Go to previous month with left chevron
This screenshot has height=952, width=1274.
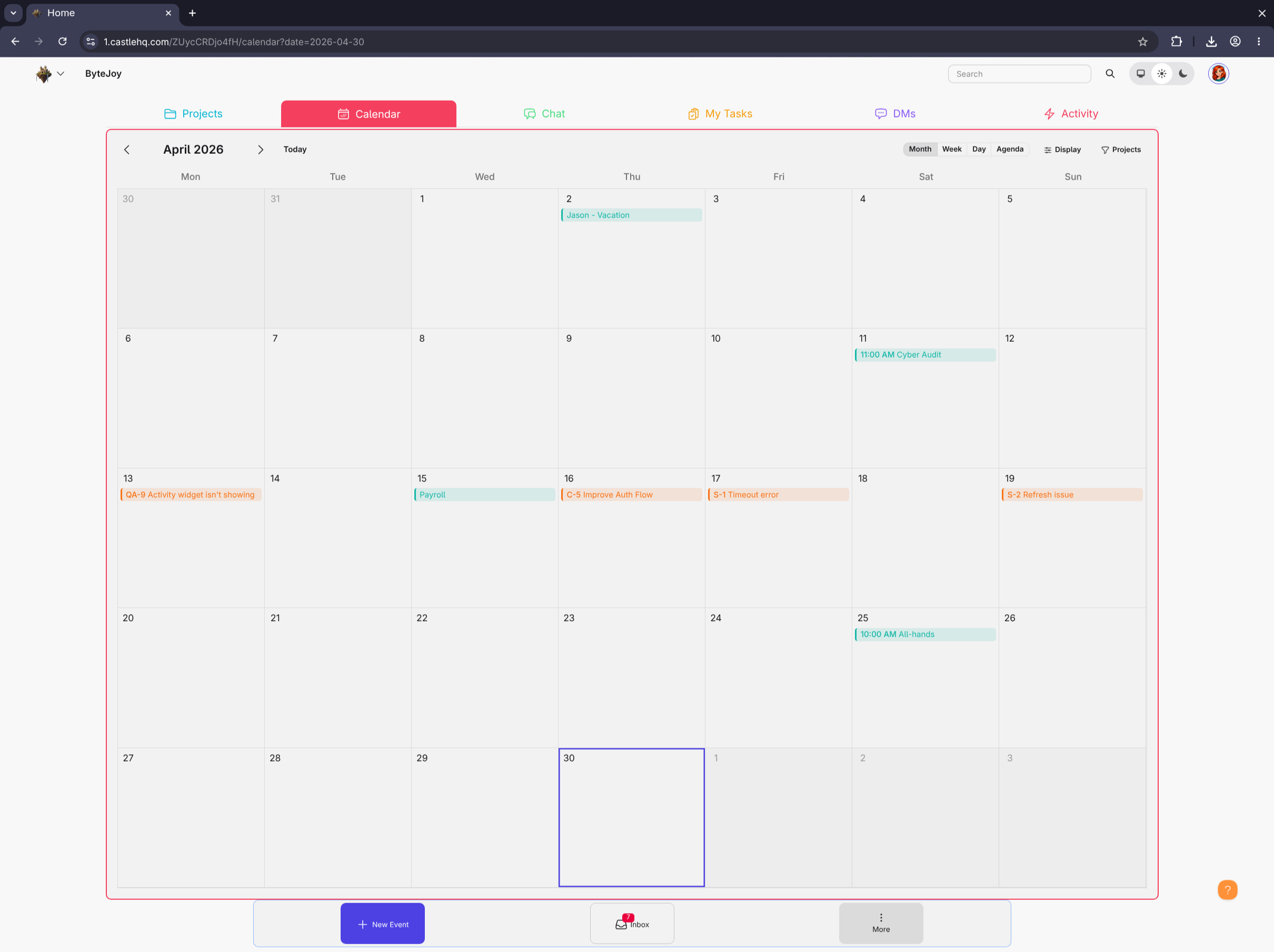coord(127,150)
